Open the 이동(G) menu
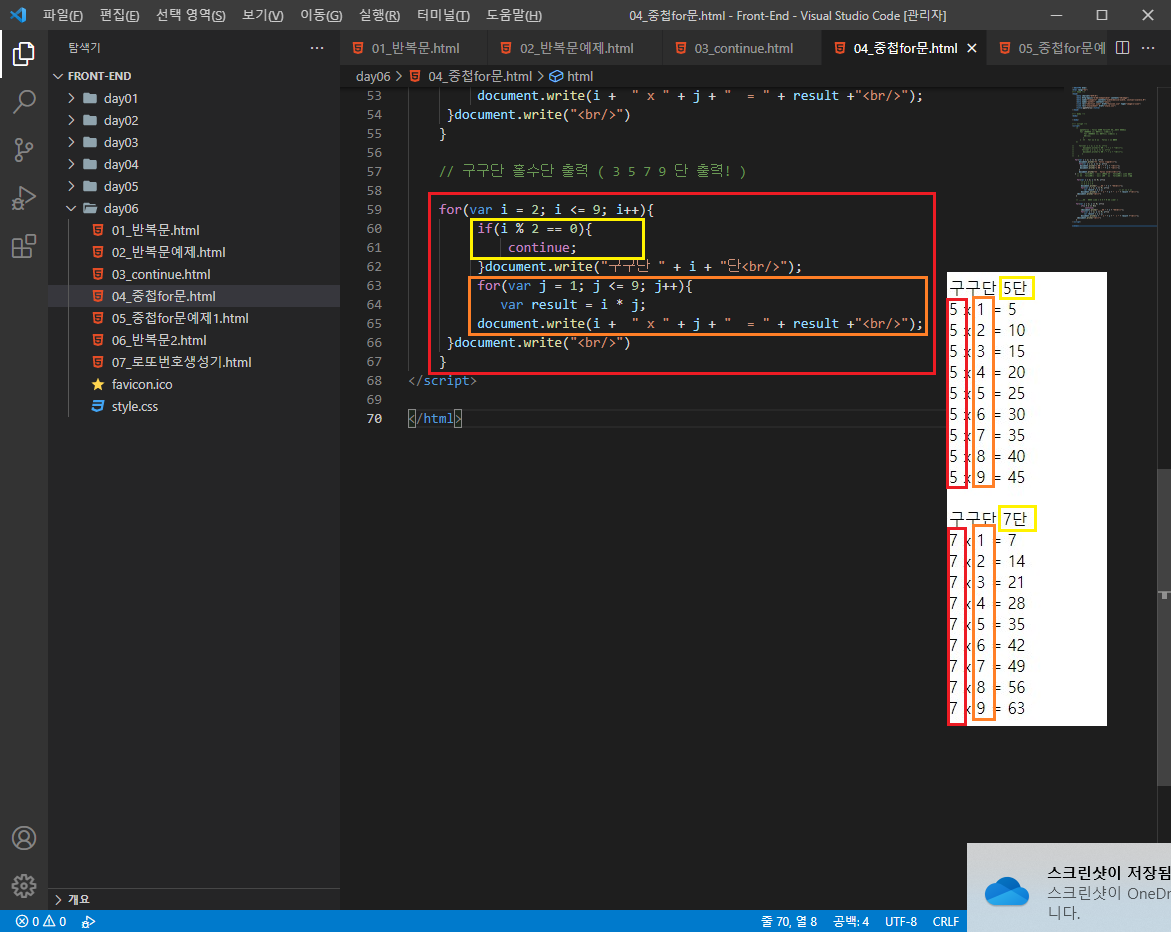Screen dimensions: 1171x932 321,15
